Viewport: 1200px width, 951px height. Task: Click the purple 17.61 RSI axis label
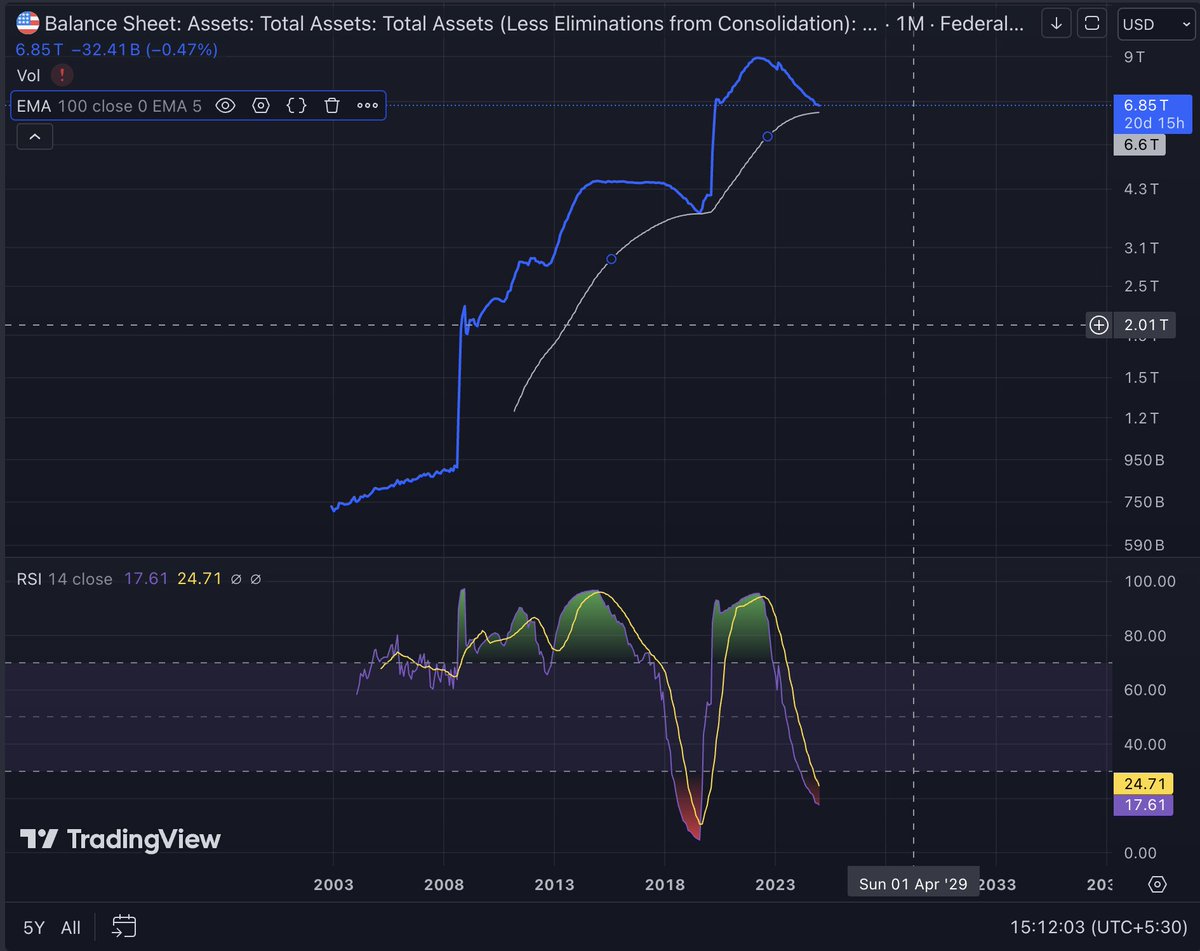1145,805
